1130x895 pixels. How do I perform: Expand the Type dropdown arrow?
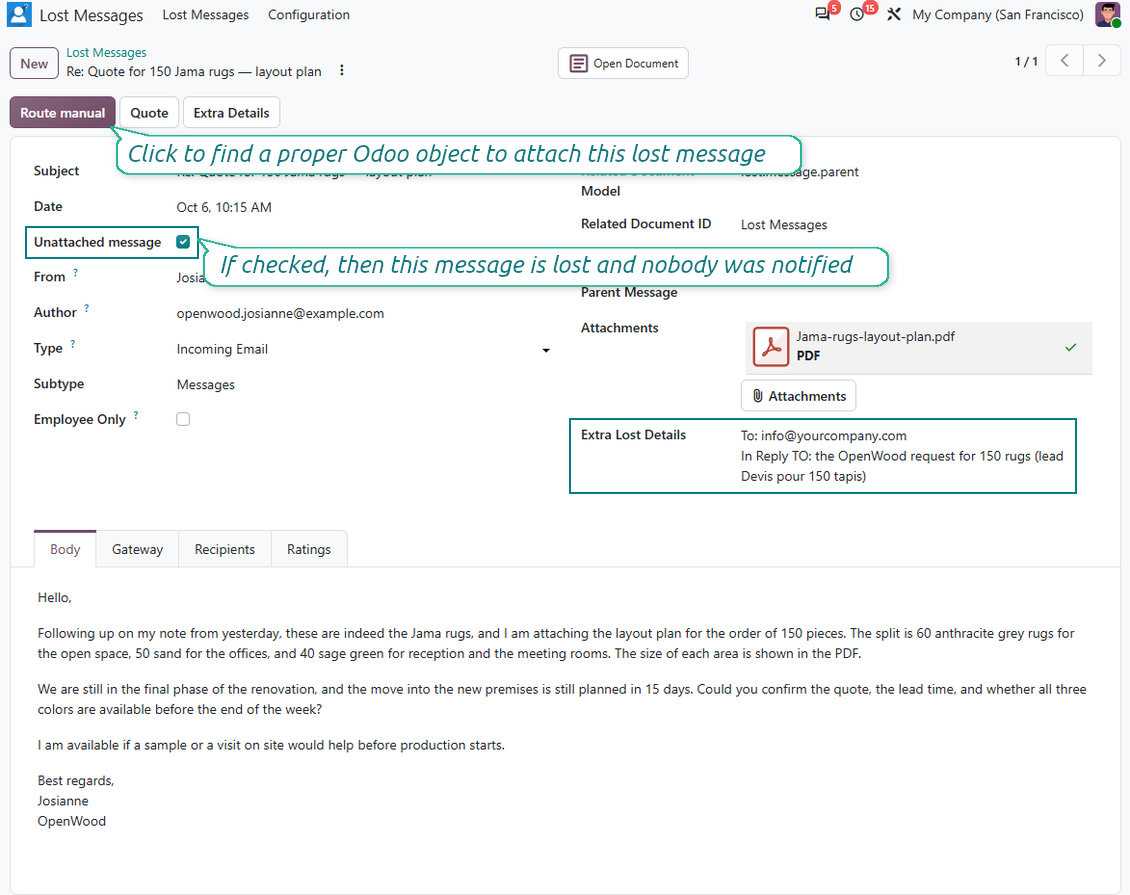click(546, 350)
